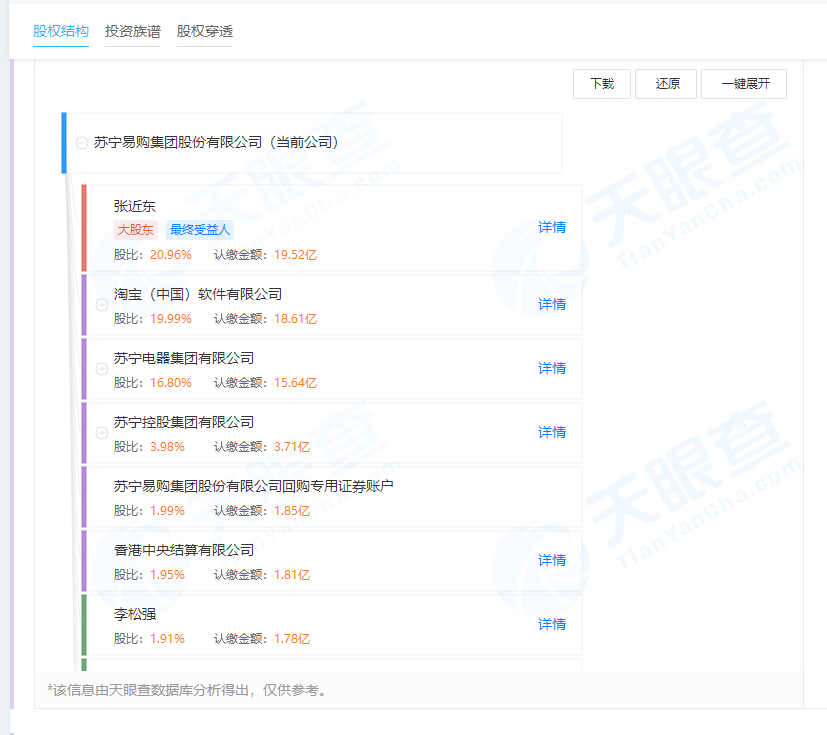Click the 大股东 tag under 张近东

[136, 230]
